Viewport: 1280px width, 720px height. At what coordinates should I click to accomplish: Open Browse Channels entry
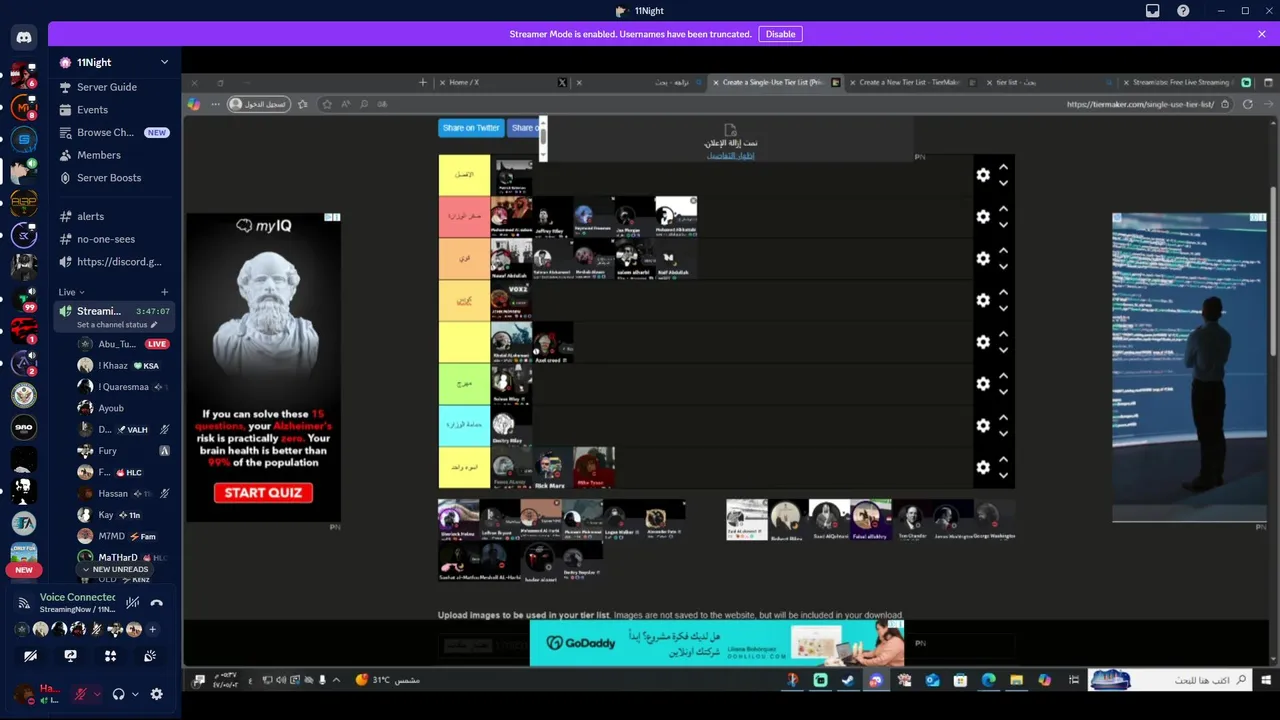115,132
